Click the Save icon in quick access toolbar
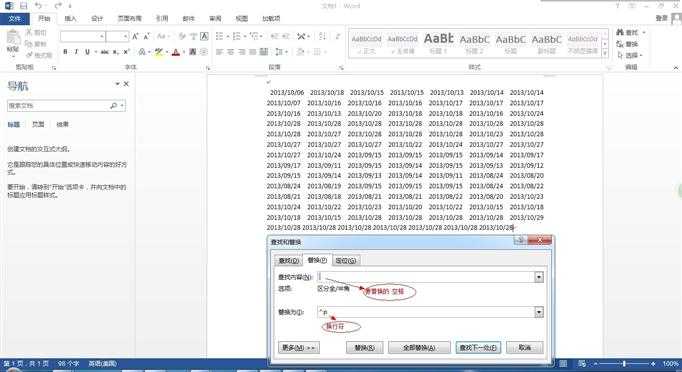This screenshot has height=372, width=682. click(23, 6)
